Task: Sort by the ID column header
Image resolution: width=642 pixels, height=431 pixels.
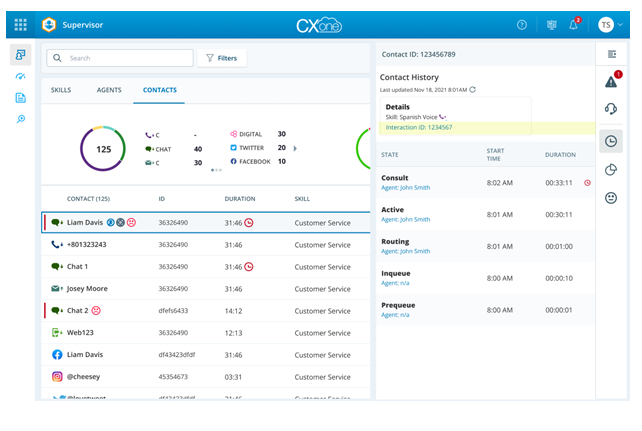Action: pos(162,199)
